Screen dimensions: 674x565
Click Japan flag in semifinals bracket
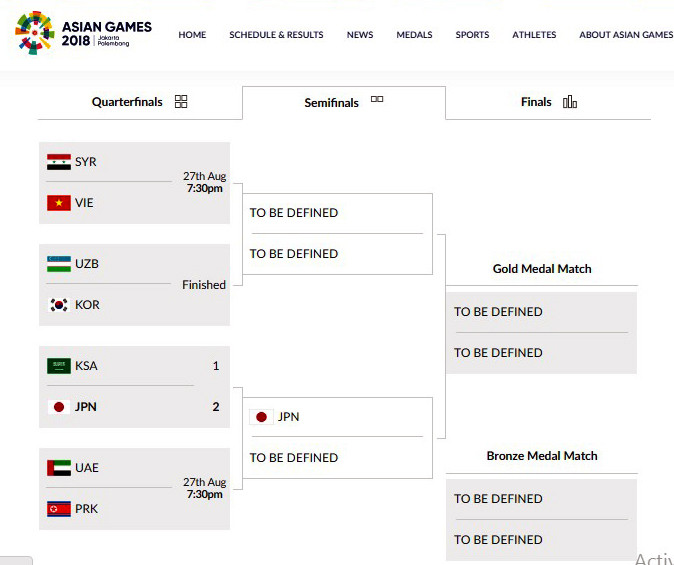click(262, 417)
